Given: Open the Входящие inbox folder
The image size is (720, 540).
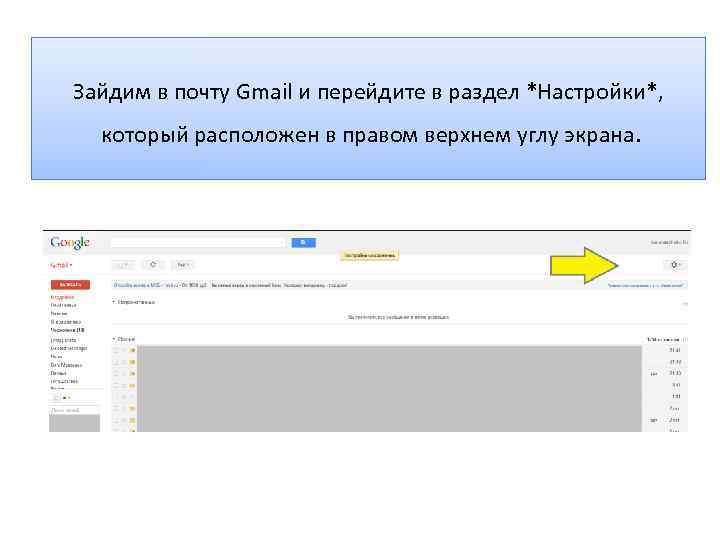Looking at the screenshot, I should pos(62,297).
